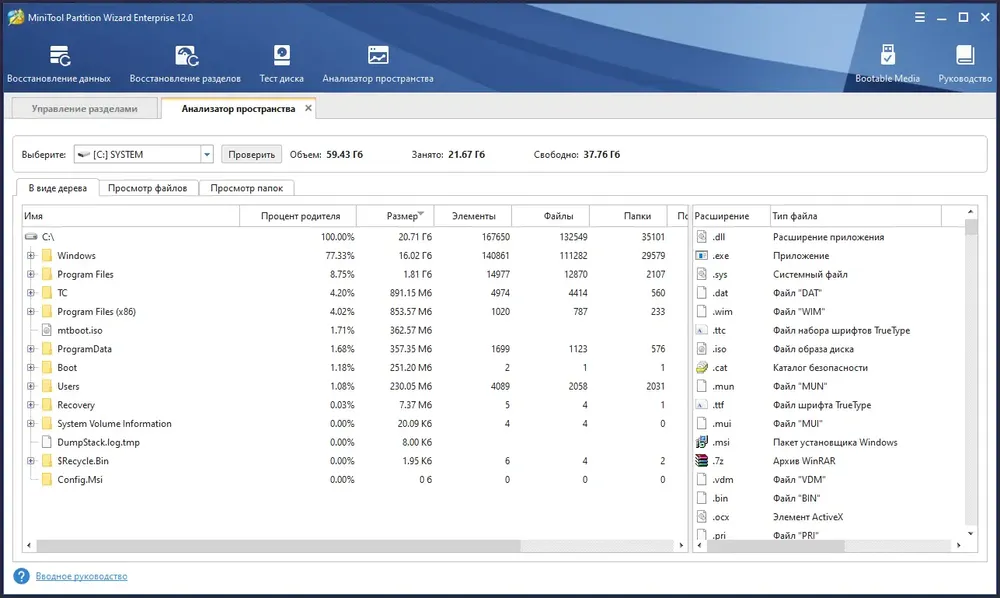Select the Config.Msi folder icon
The image size is (1000, 598).
(x=47, y=479)
